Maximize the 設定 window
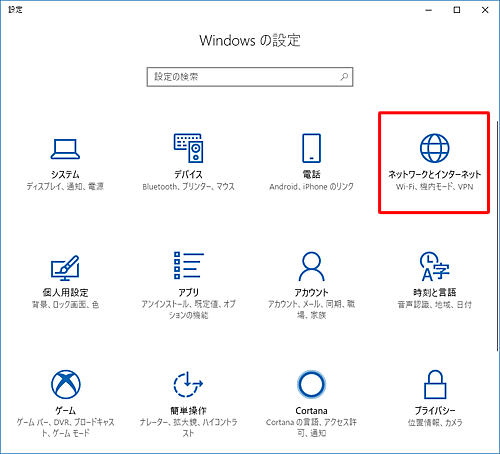Viewport: 500px width, 454px height. (457, 10)
